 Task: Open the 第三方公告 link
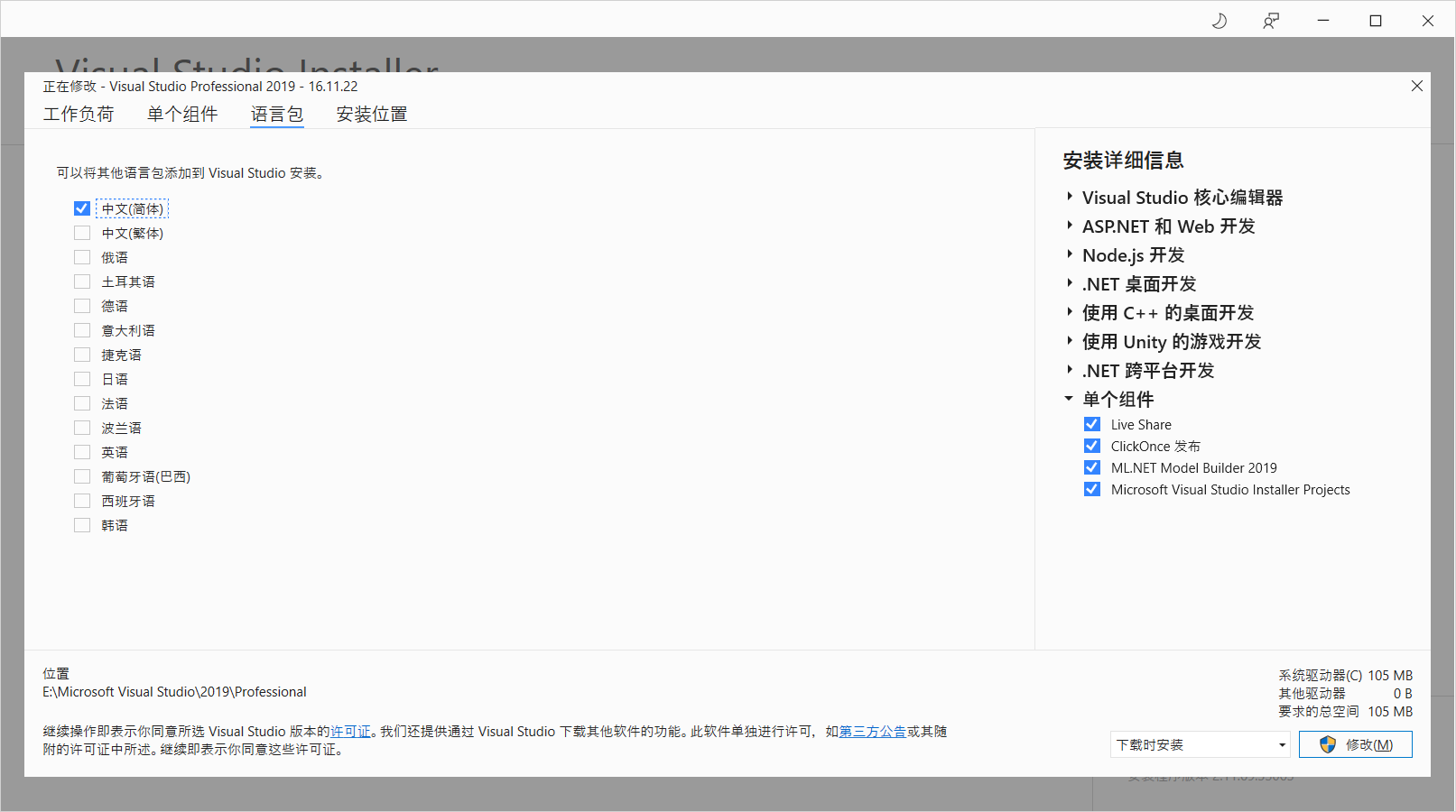[x=873, y=732]
